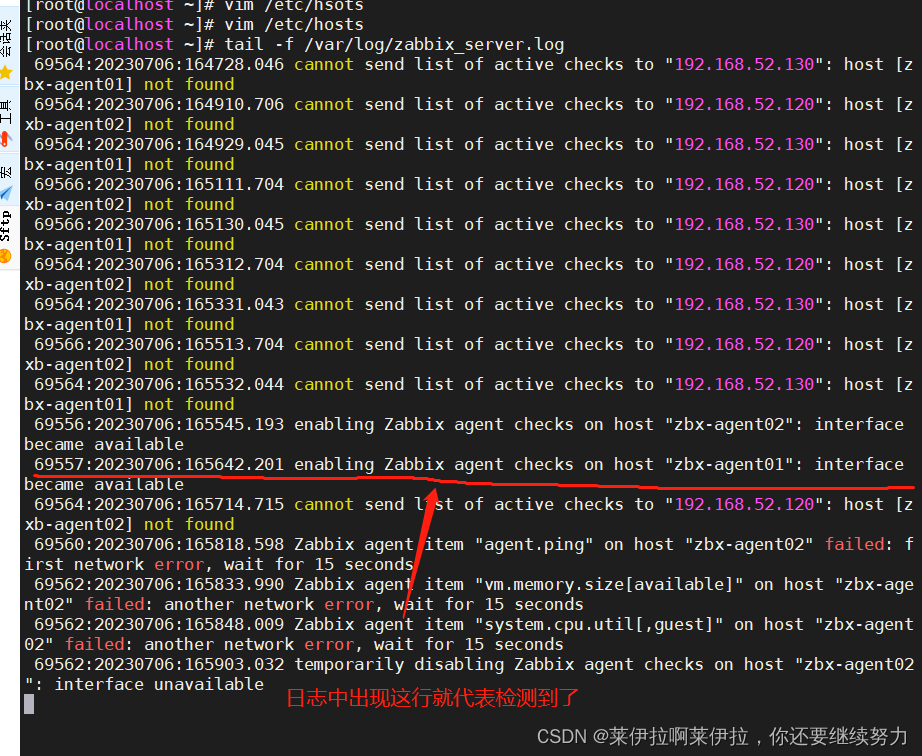The height and width of the screenshot is (756, 922).
Task: Click IP 192.168.52.130 in the 165130.045 line
Action: click(744, 224)
